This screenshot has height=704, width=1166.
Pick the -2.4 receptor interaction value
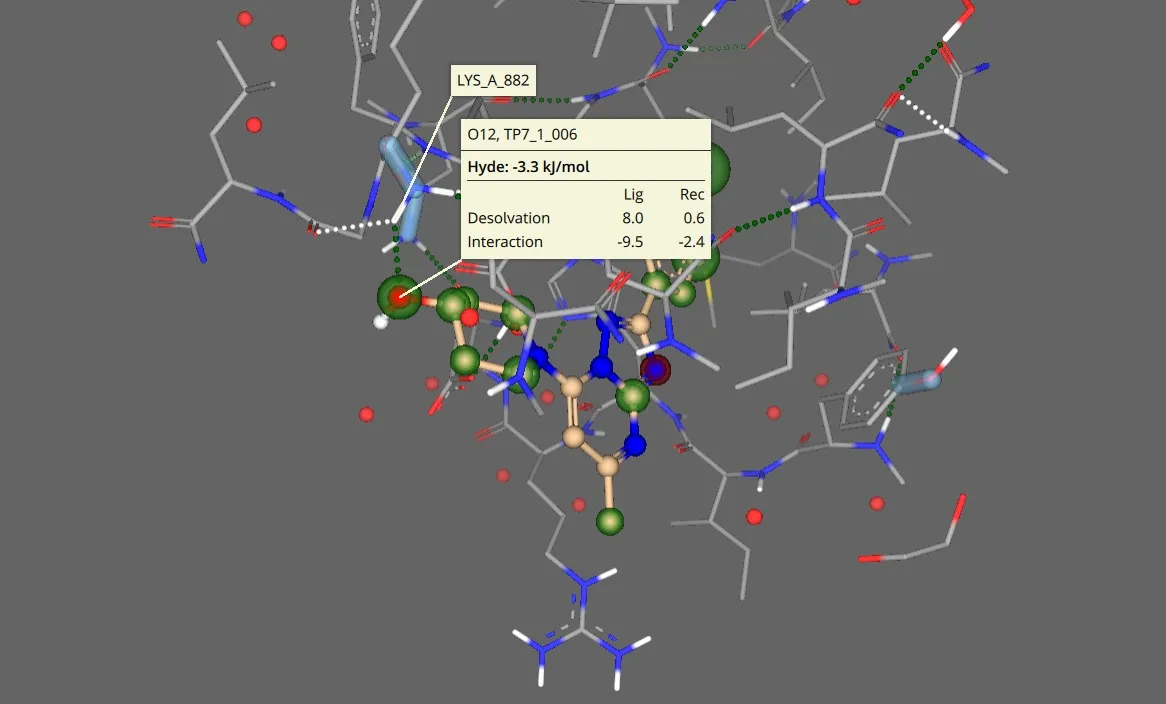[692, 242]
